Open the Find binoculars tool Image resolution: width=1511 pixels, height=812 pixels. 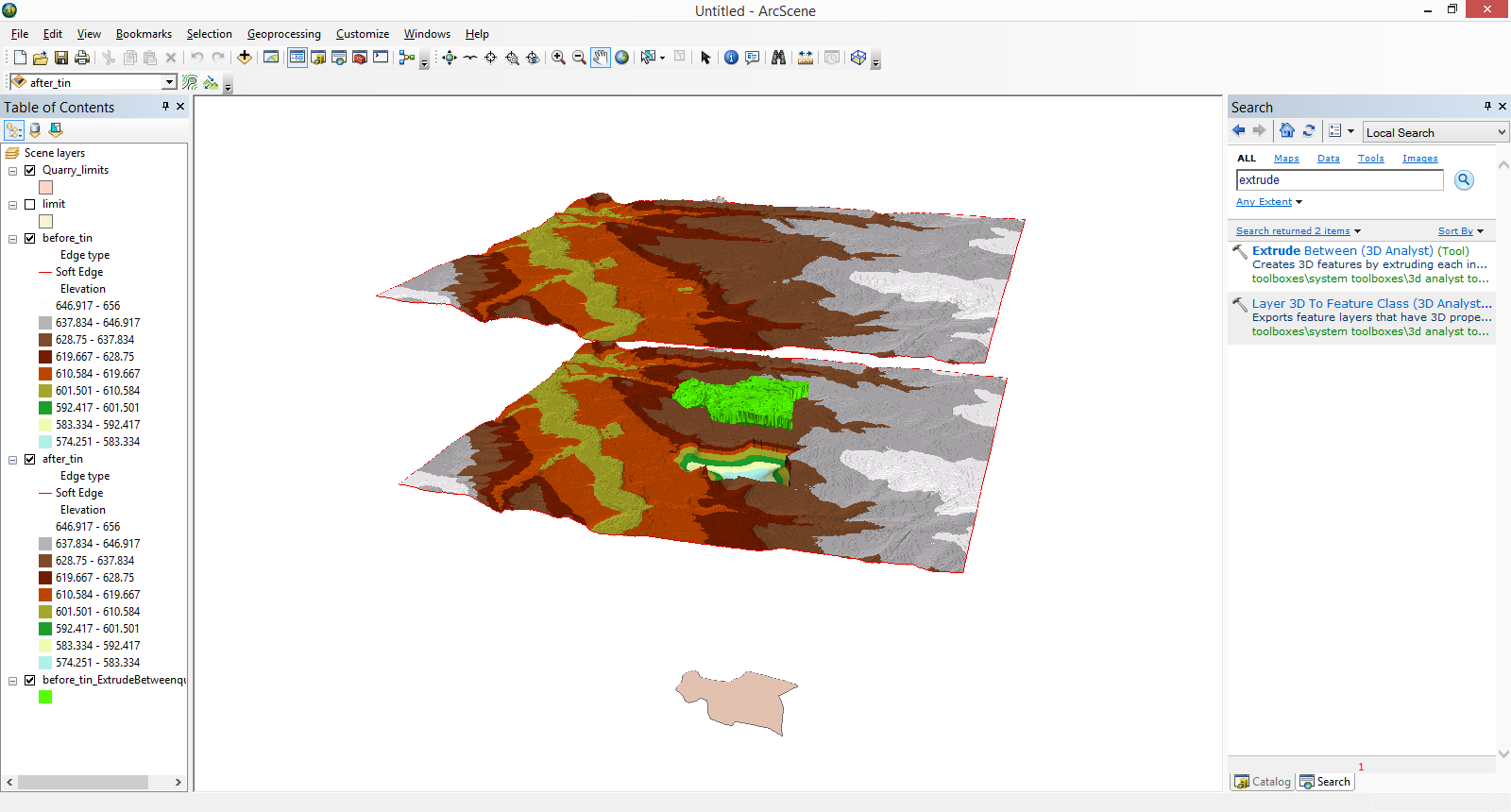(778, 58)
